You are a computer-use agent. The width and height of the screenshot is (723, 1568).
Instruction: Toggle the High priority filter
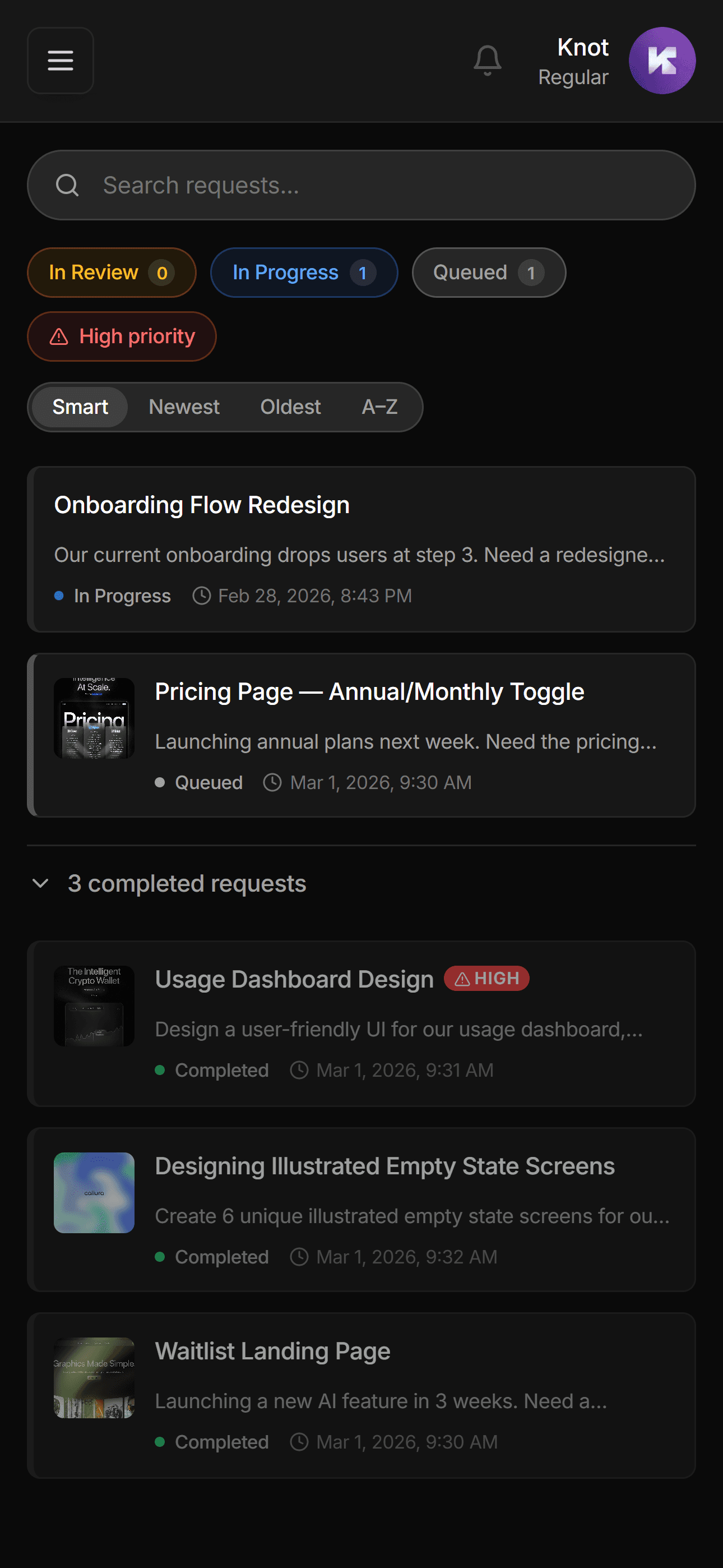(122, 336)
